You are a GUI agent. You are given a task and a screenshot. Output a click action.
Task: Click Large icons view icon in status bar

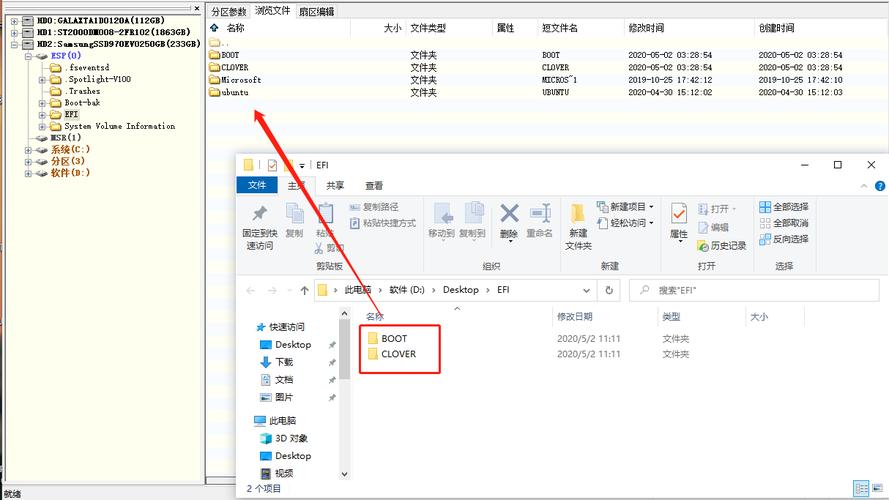click(877, 488)
